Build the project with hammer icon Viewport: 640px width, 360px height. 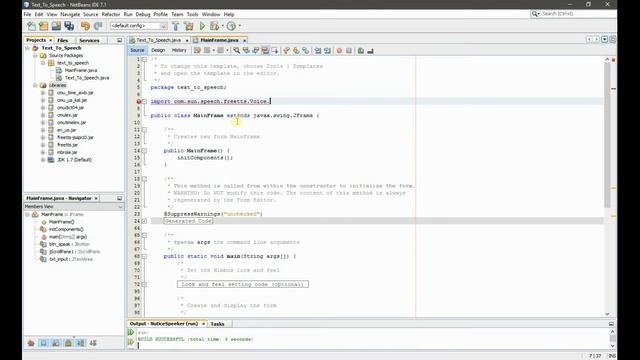(176, 26)
